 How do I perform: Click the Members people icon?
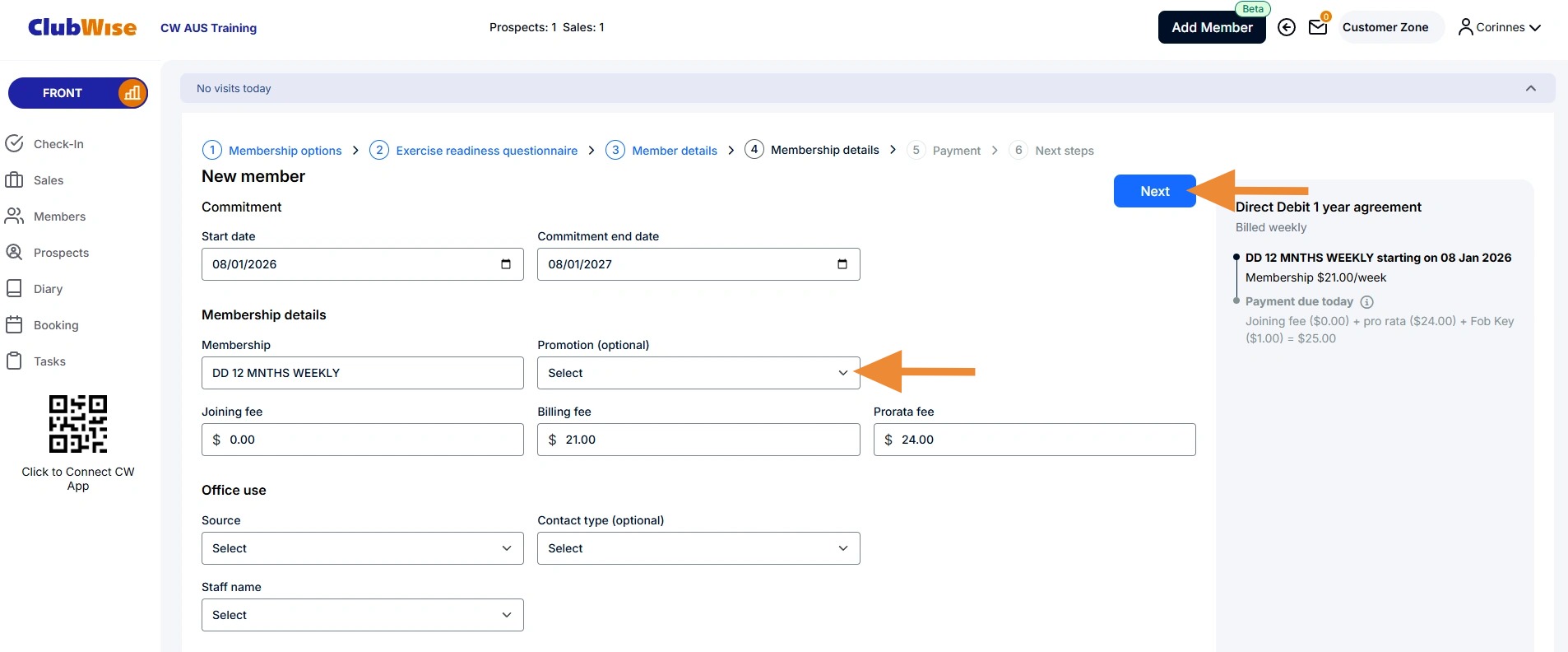(14, 217)
